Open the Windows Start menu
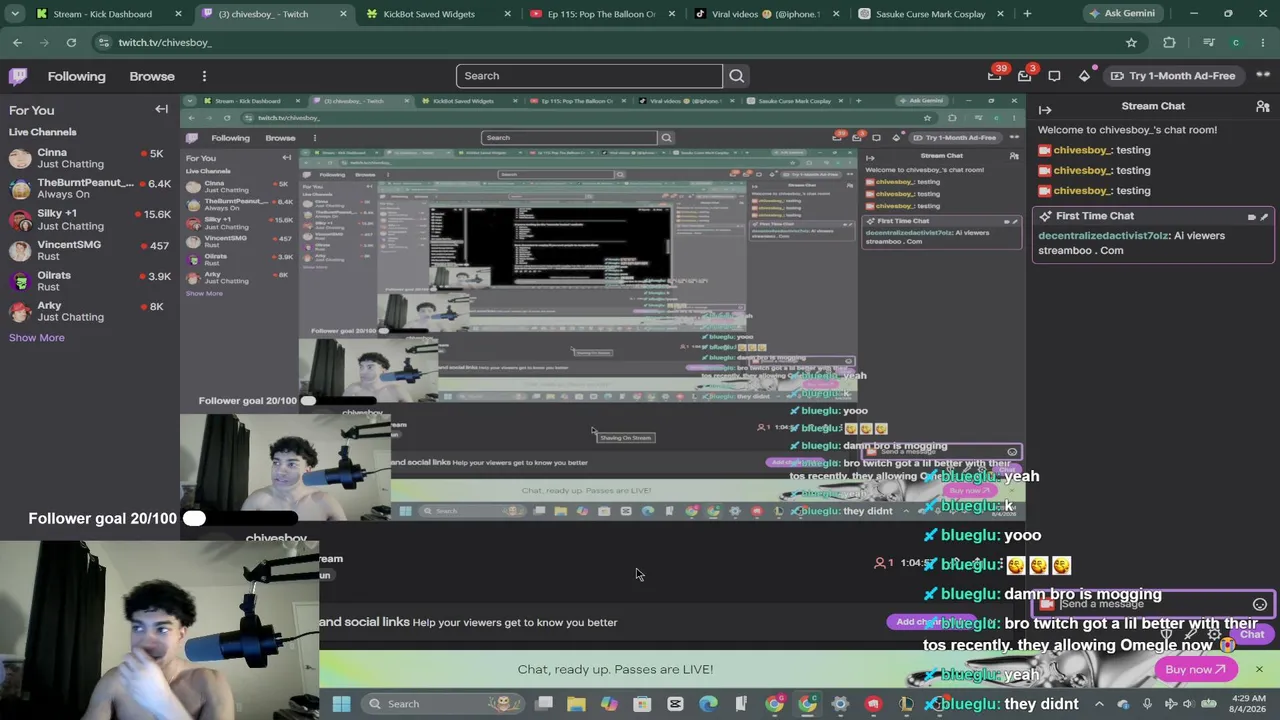The width and height of the screenshot is (1280, 720). point(341,704)
